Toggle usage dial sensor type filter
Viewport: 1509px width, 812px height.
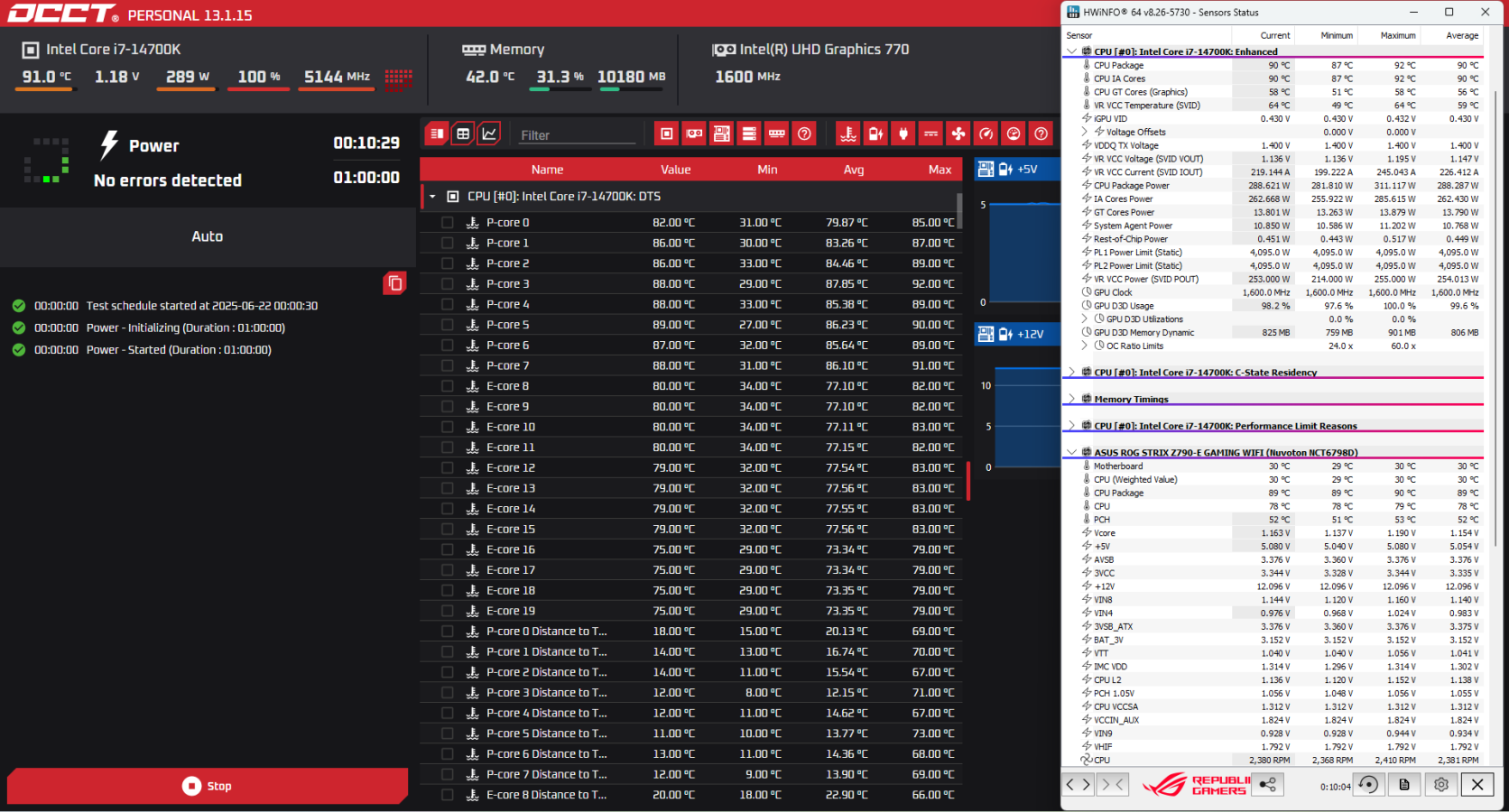1014,134
